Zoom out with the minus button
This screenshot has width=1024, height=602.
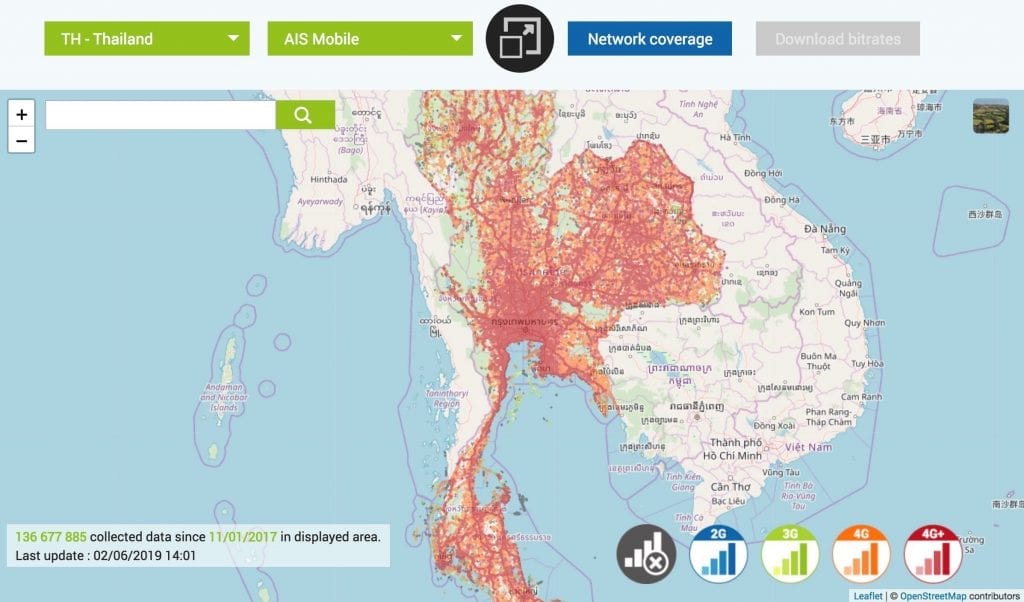point(22,140)
